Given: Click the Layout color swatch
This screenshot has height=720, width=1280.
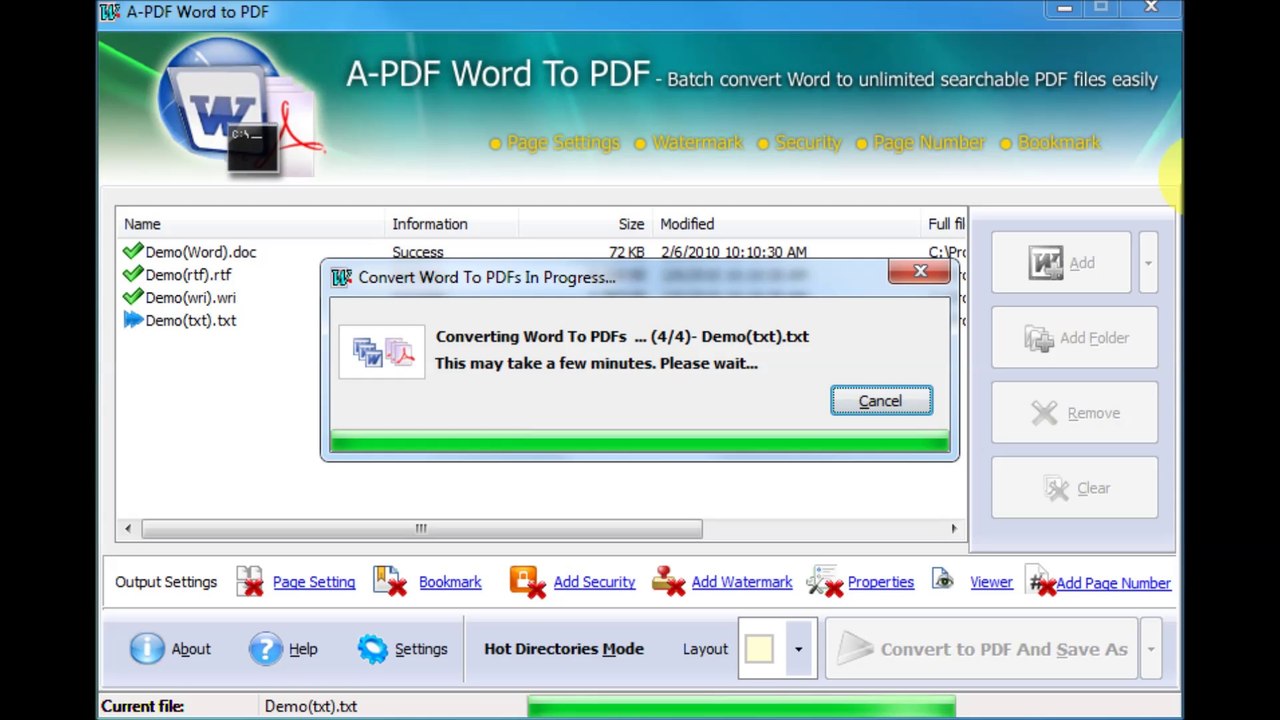Looking at the screenshot, I should (x=759, y=649).
